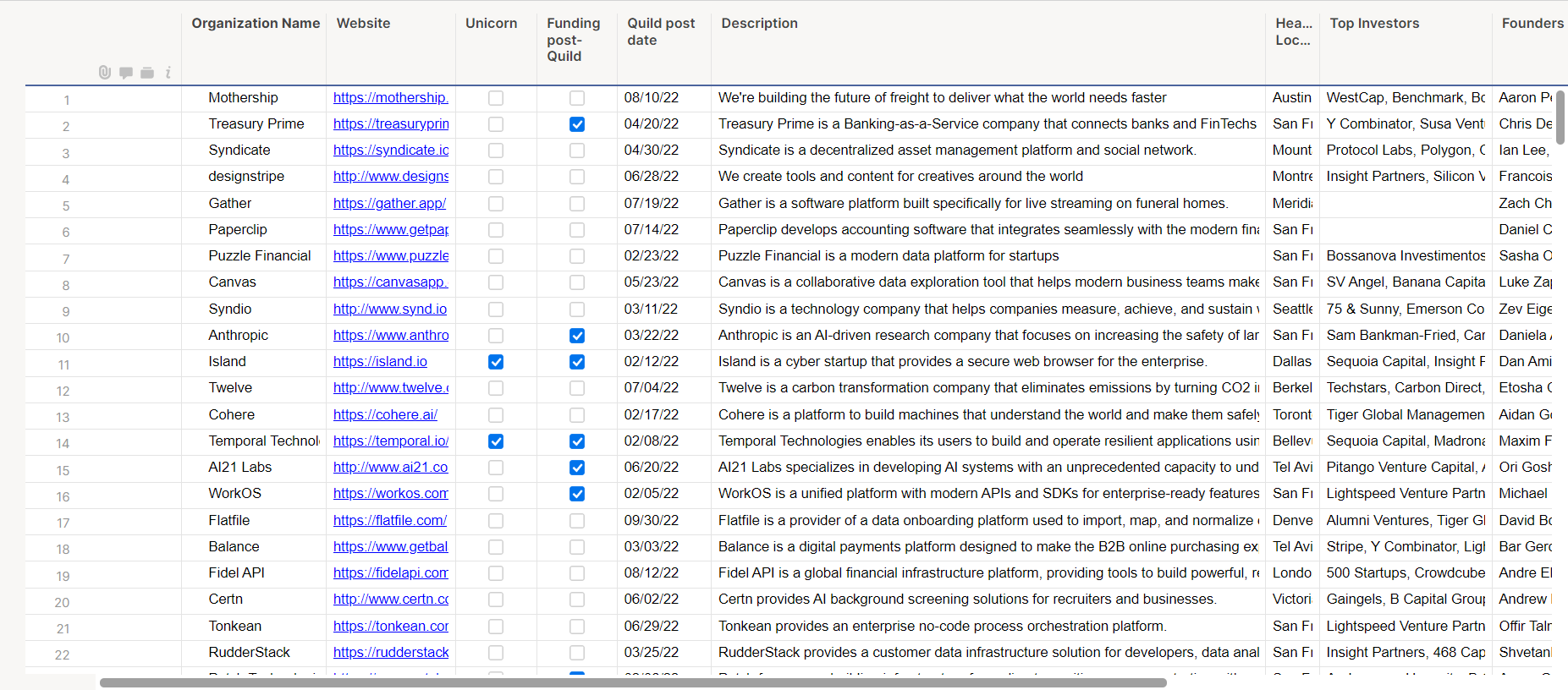
Task: Click the date cell 09/30/22
Action: (x=664, y=521)
